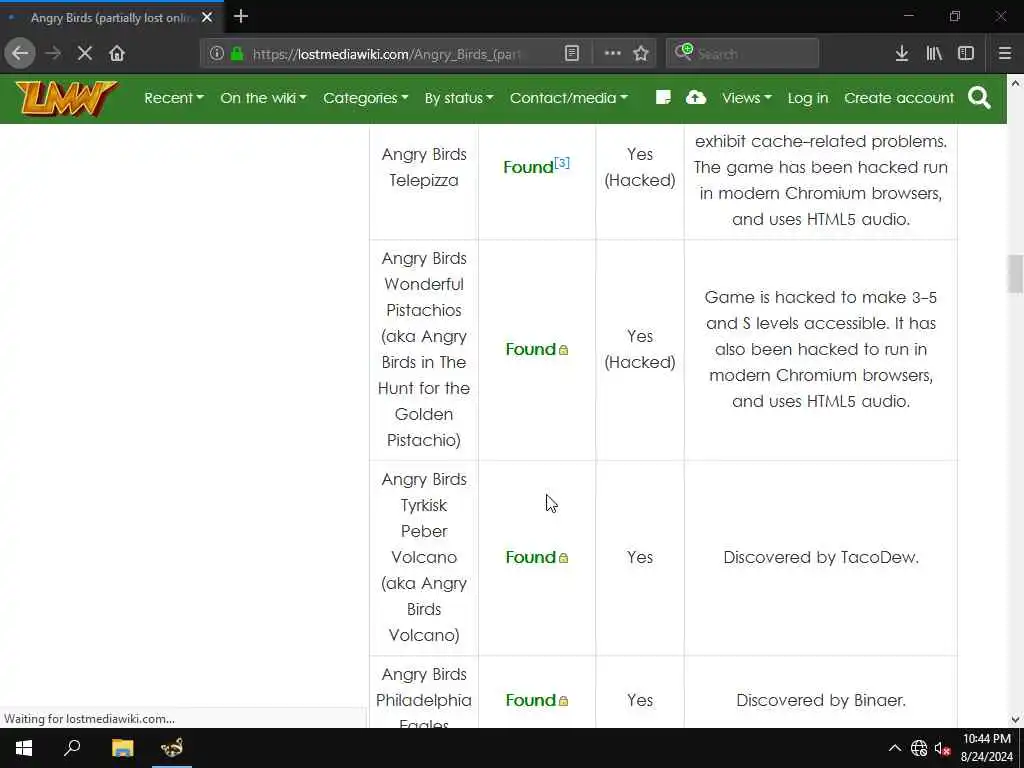Bookmark this page with the star
This screenshot has width=1024, height=768.
(641, 54)
